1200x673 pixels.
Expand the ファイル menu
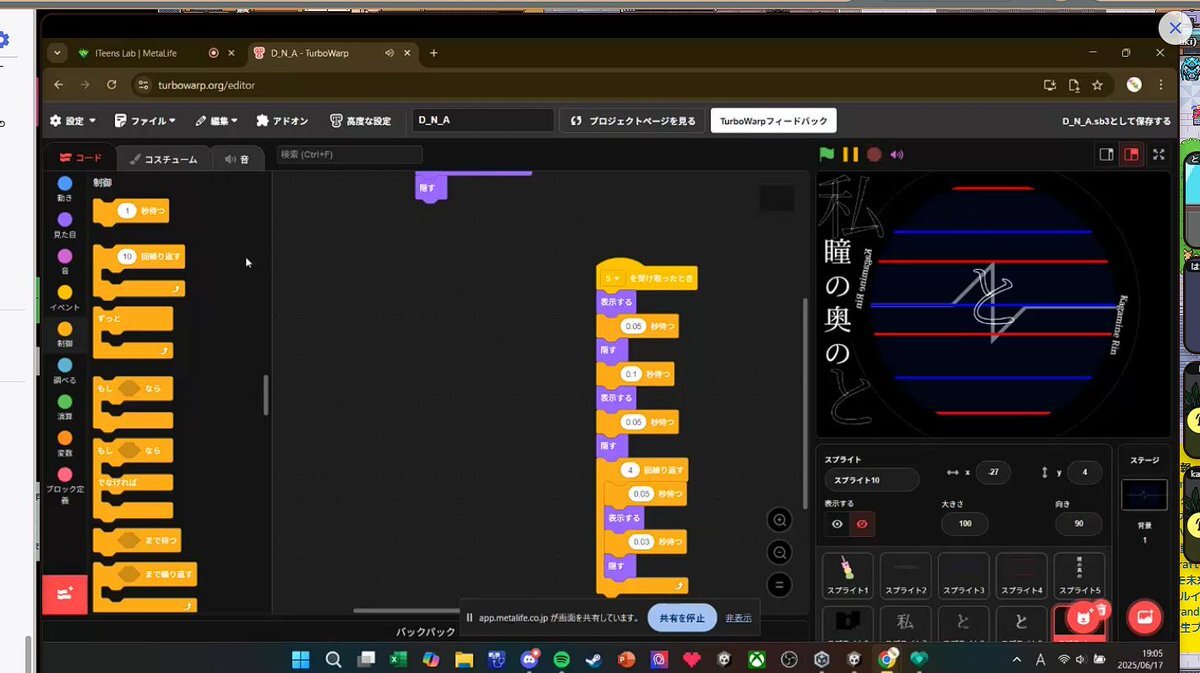[145, 121]
